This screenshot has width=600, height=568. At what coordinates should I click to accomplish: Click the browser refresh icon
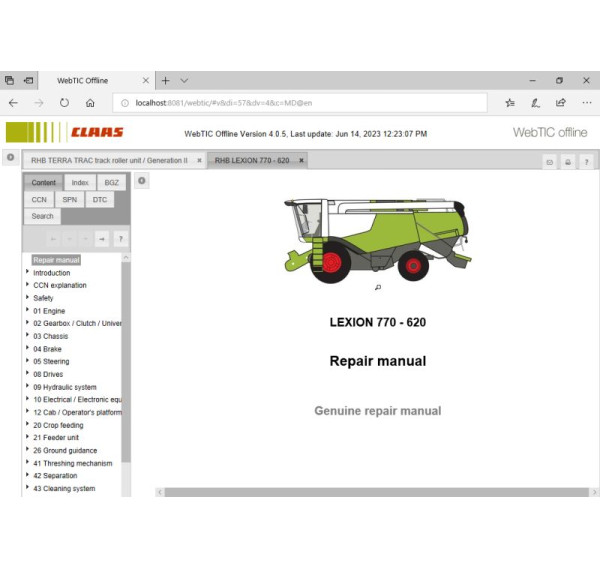[x=65, y=102]
